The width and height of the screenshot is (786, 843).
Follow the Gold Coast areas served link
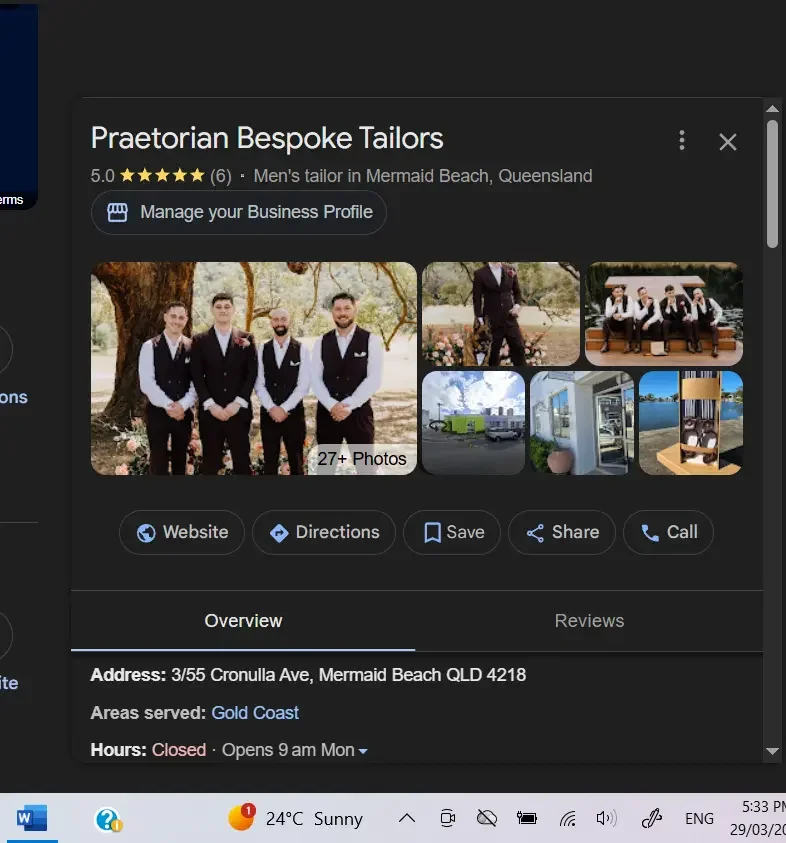[x=255, y=713]
